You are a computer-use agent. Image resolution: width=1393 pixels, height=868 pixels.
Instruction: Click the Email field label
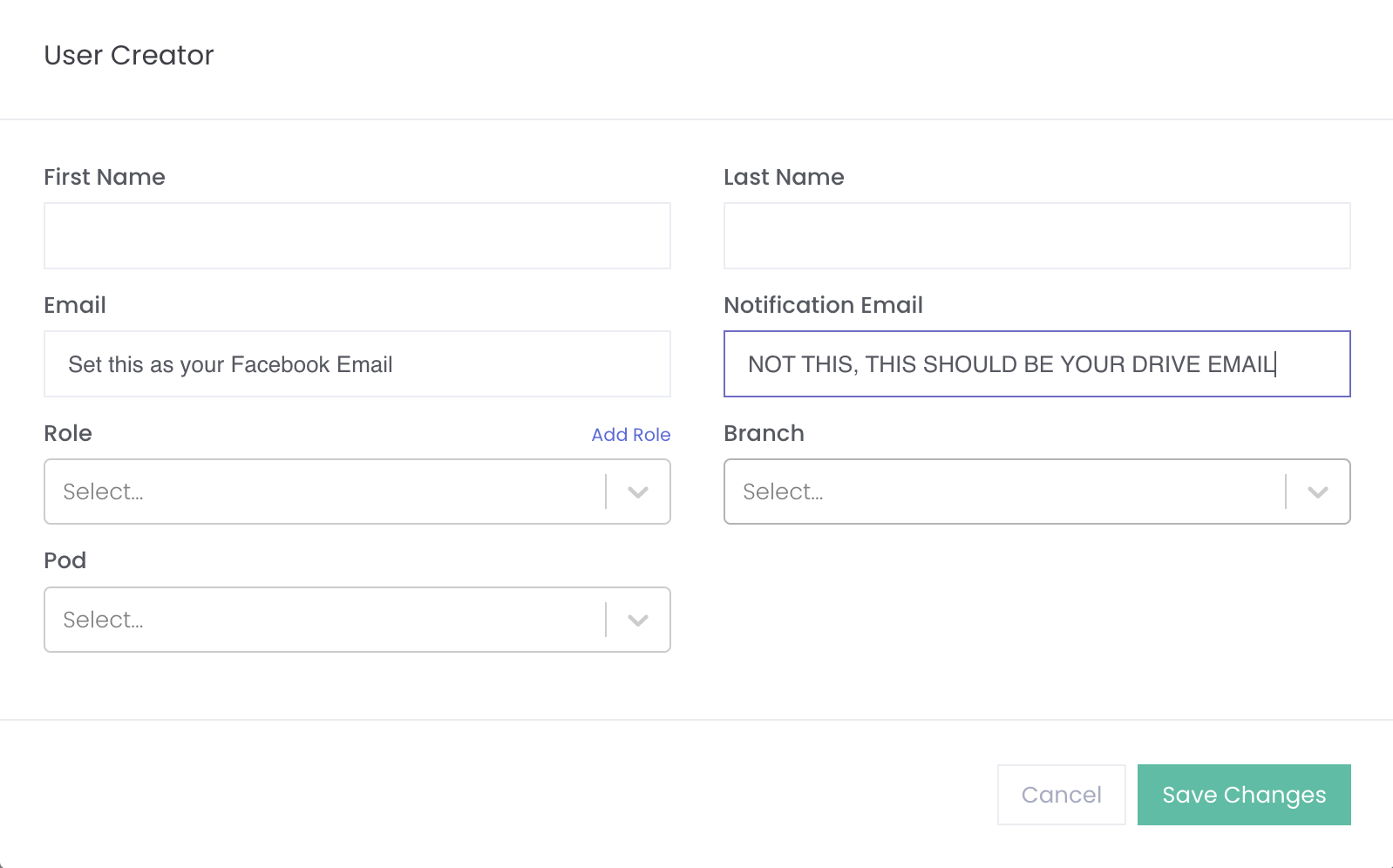(75, 305)
